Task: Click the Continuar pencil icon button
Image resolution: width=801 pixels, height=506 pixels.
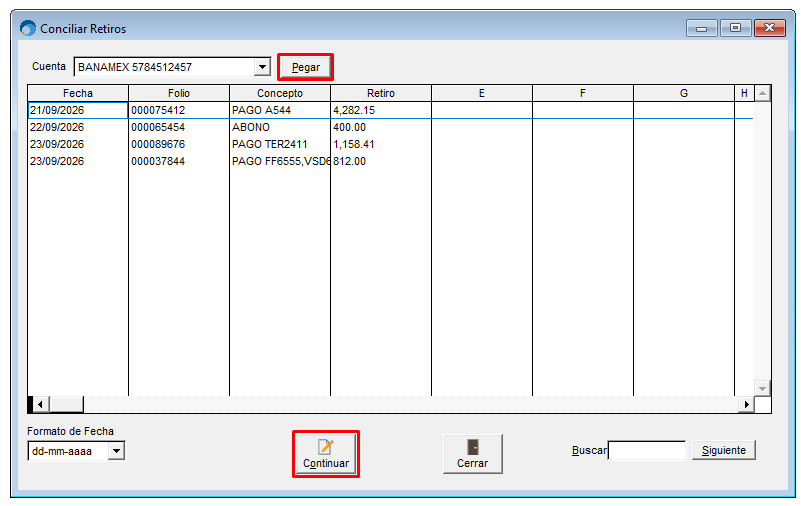Action: tap(326, 454)
